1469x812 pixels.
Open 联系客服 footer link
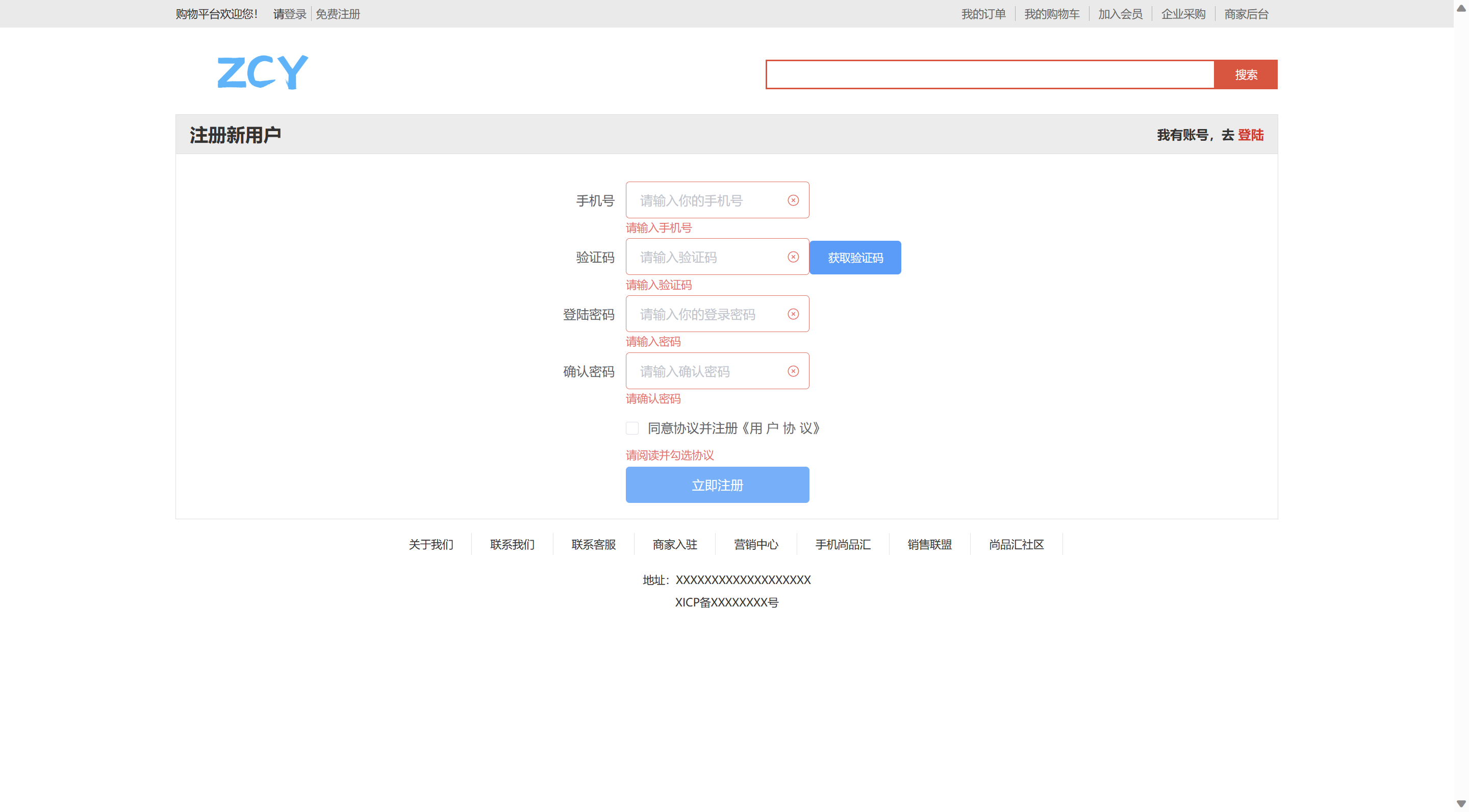click(x=594, y=545)
